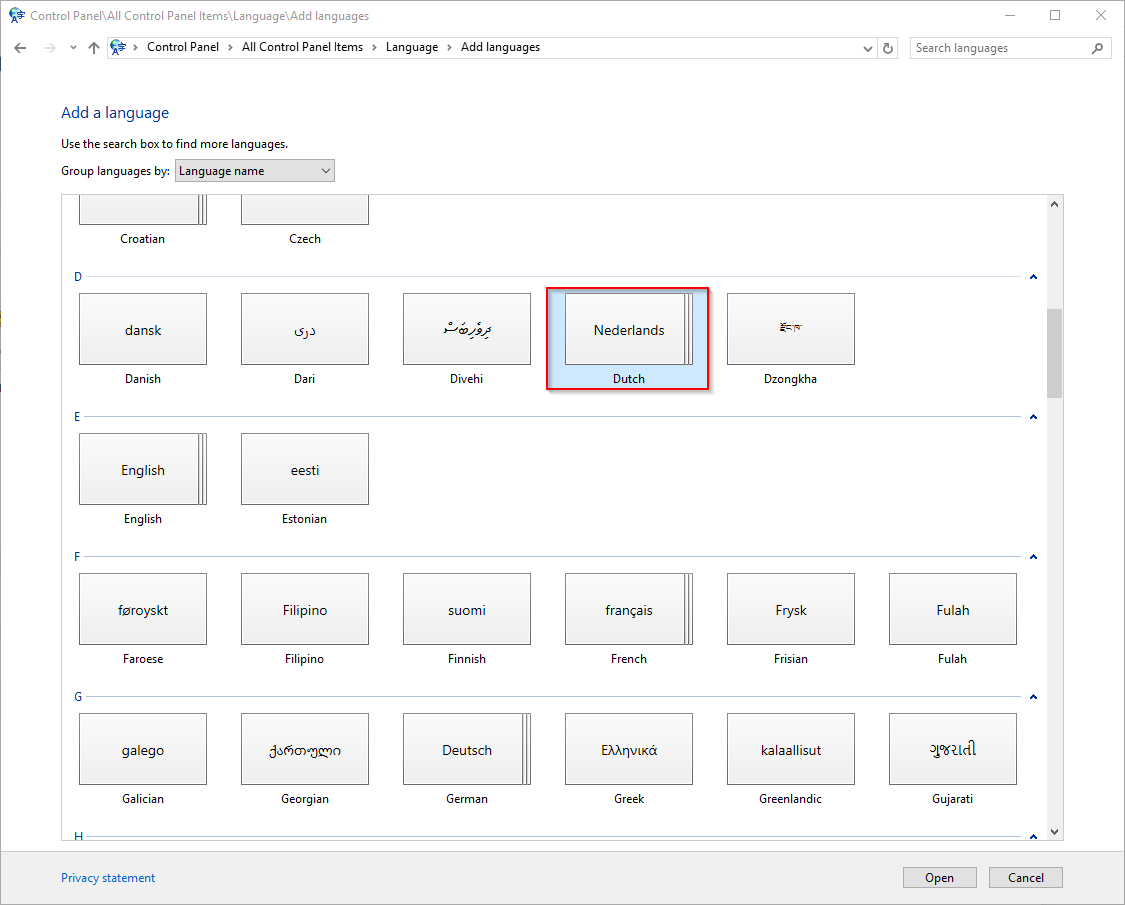Select the English language tile

point(143,470)
